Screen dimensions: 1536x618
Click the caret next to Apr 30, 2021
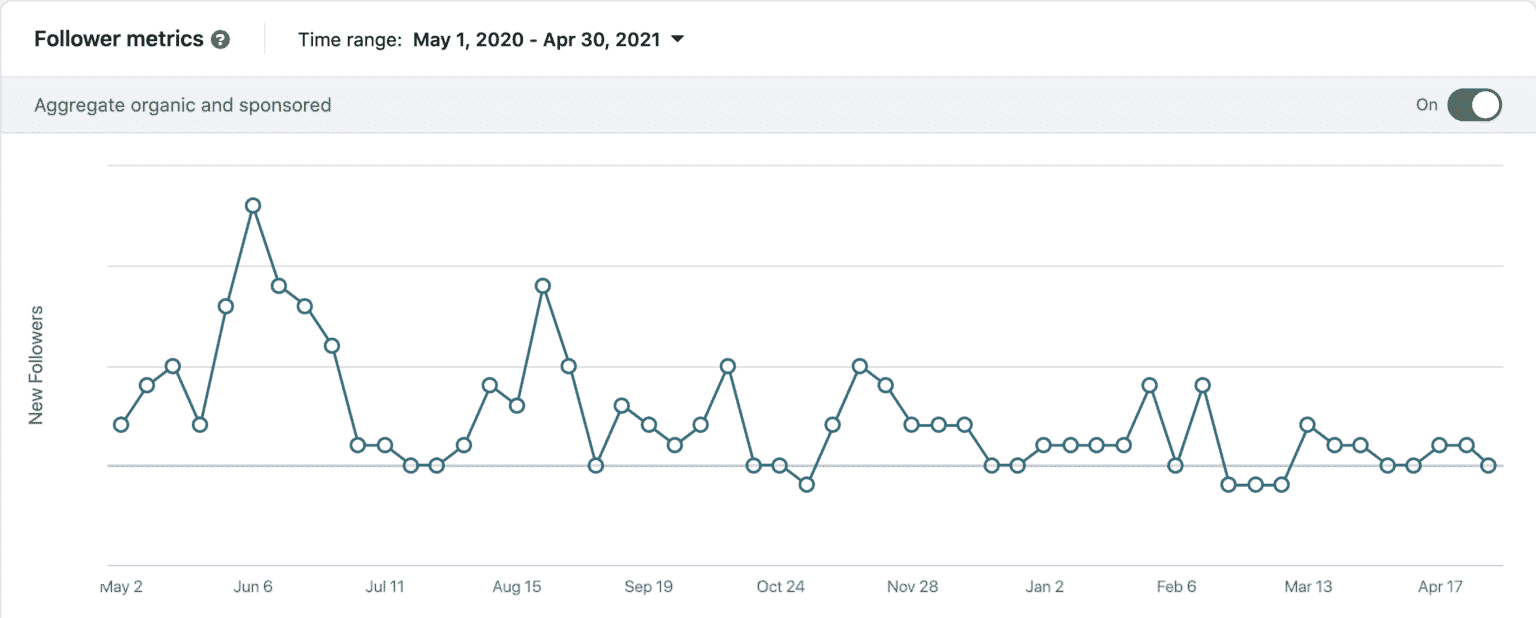(x=677, y=39)
